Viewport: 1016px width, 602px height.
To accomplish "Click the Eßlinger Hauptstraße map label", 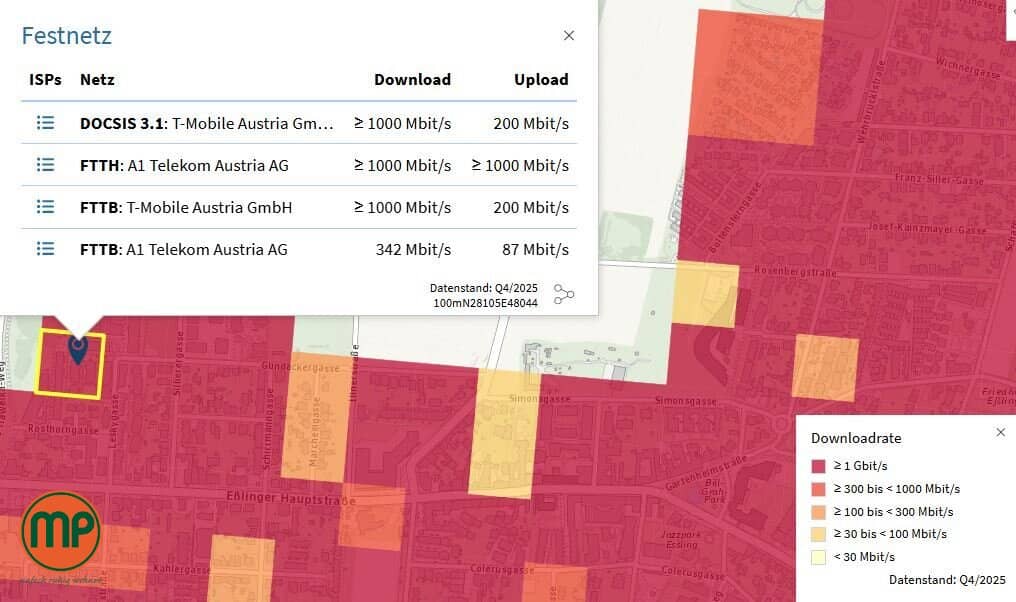I will [291, 498].
